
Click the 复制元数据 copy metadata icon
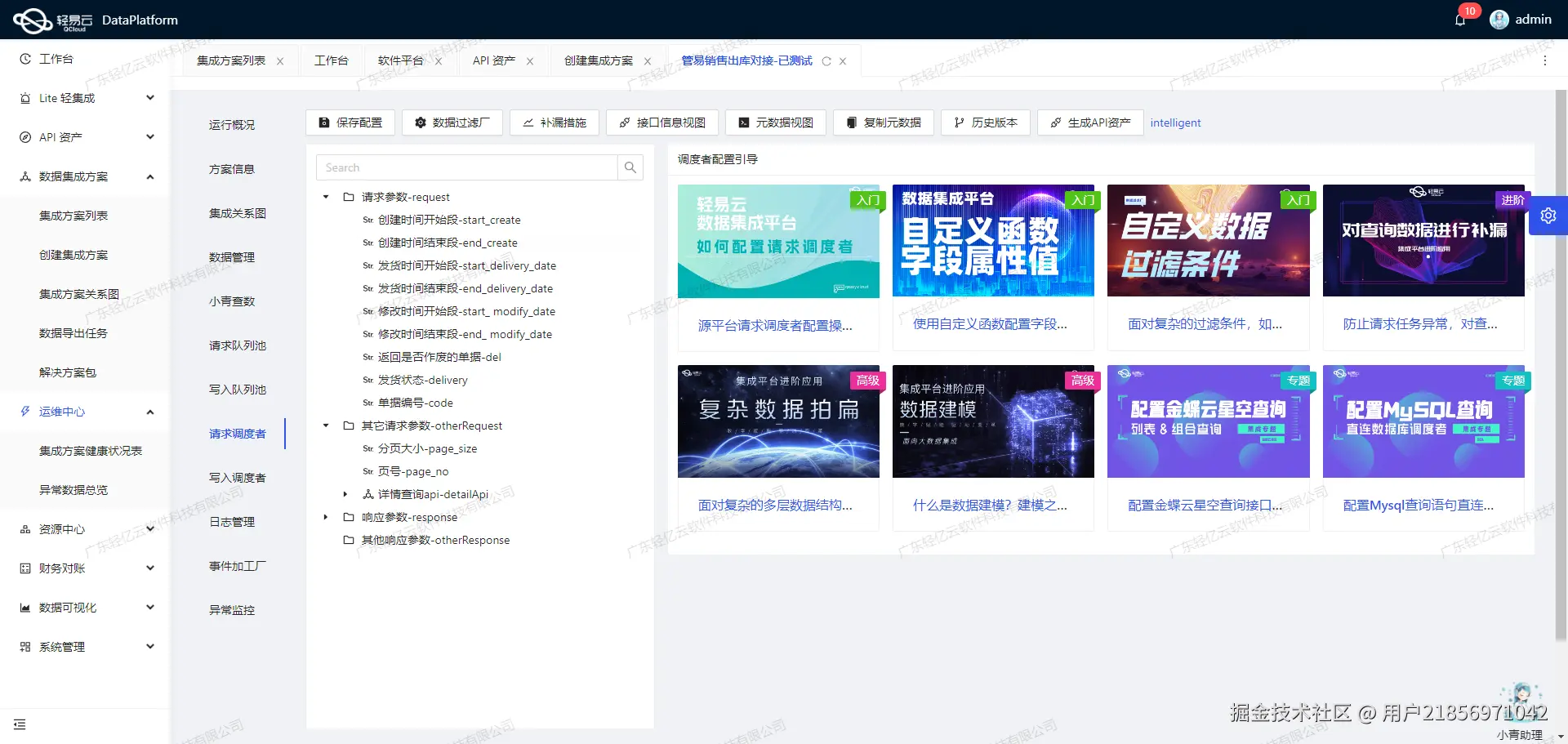tap(883, 123)
